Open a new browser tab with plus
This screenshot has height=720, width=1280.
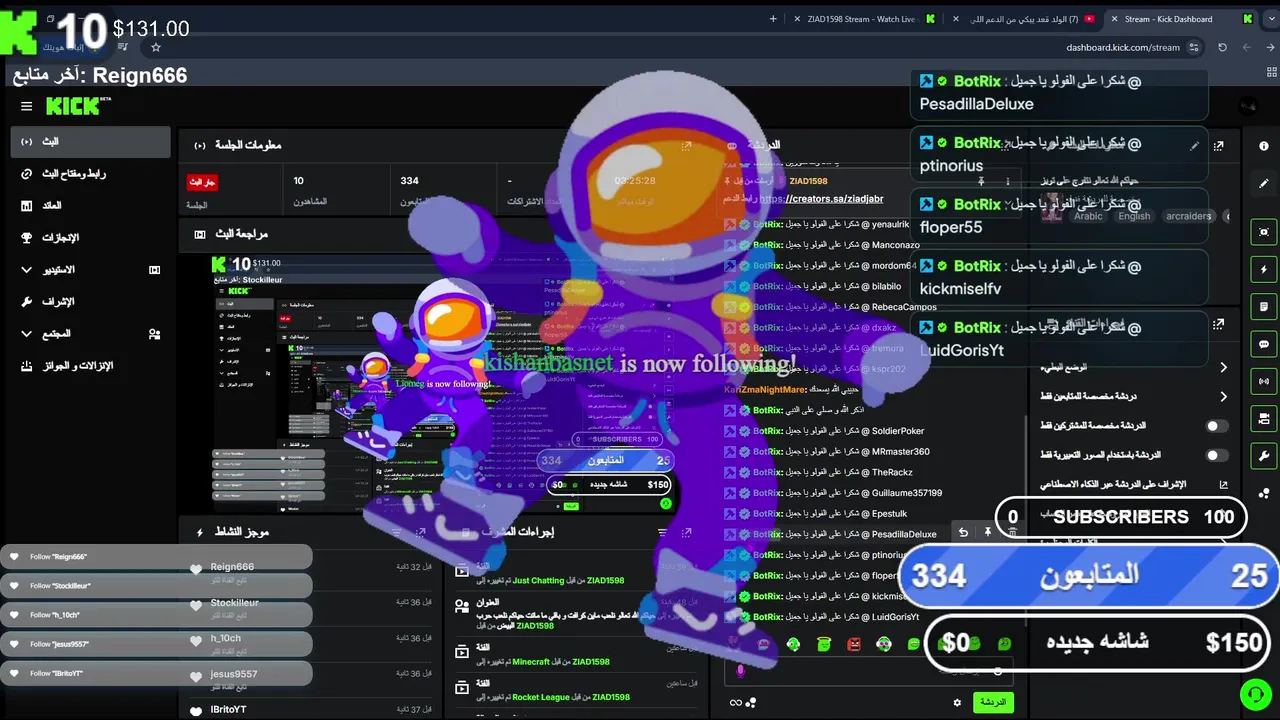[773, 19]
